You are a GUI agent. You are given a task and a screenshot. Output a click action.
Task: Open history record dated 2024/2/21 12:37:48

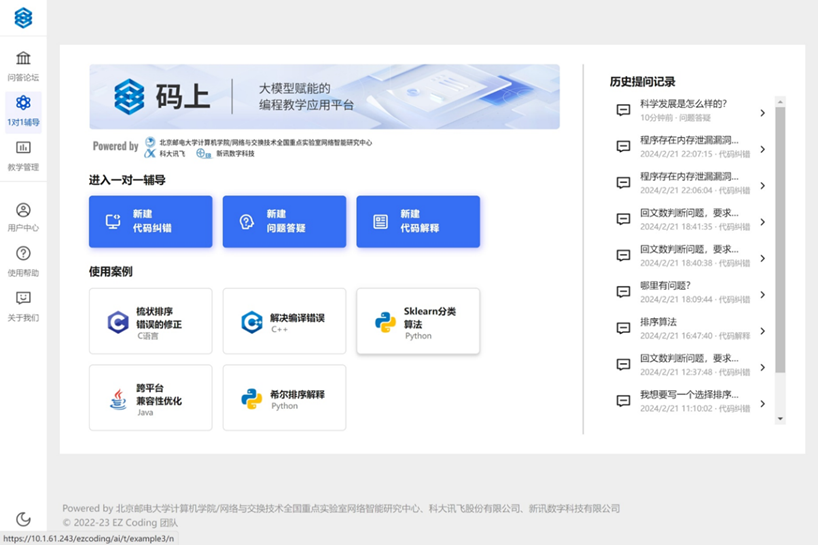691,365
